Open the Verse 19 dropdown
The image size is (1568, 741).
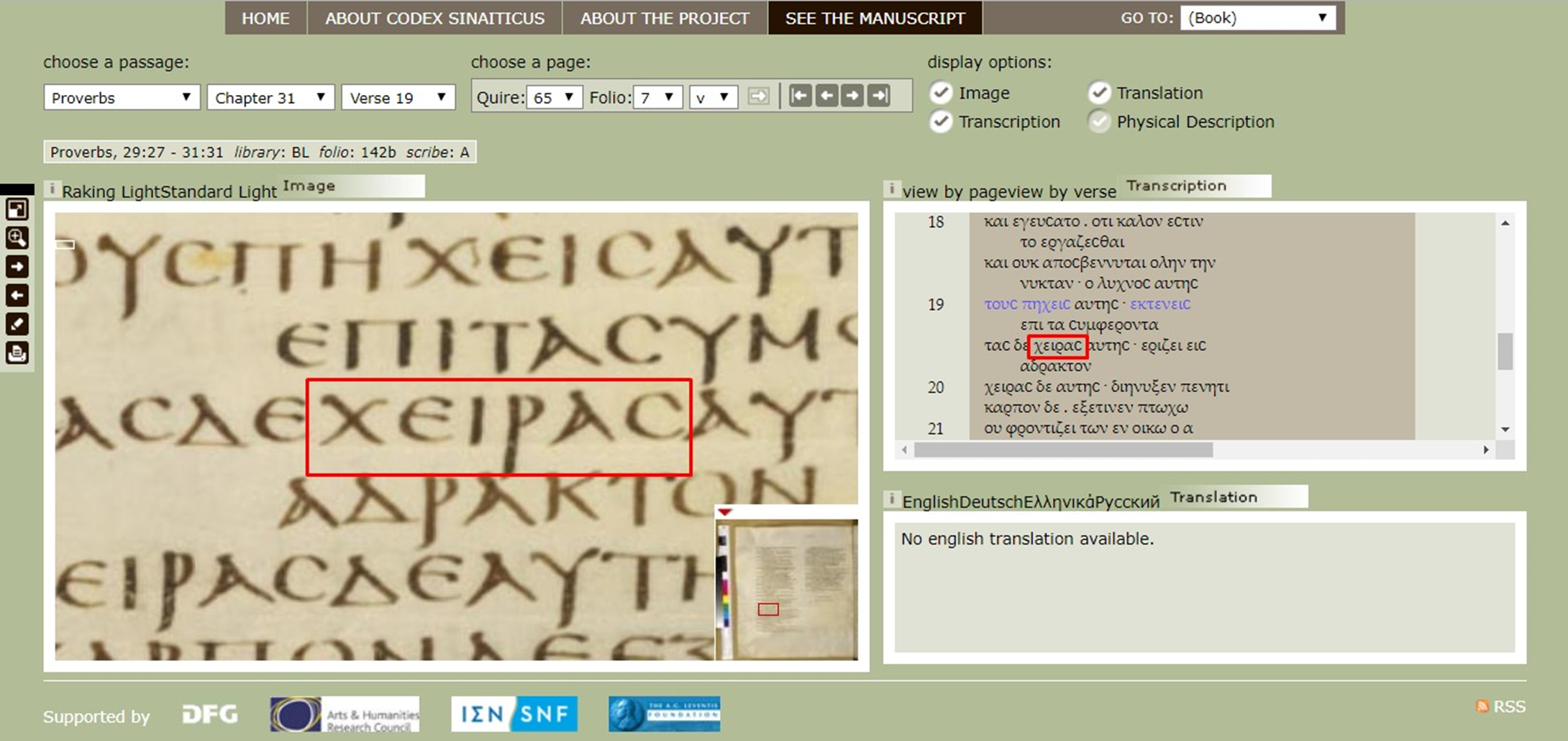click(398, 97)
